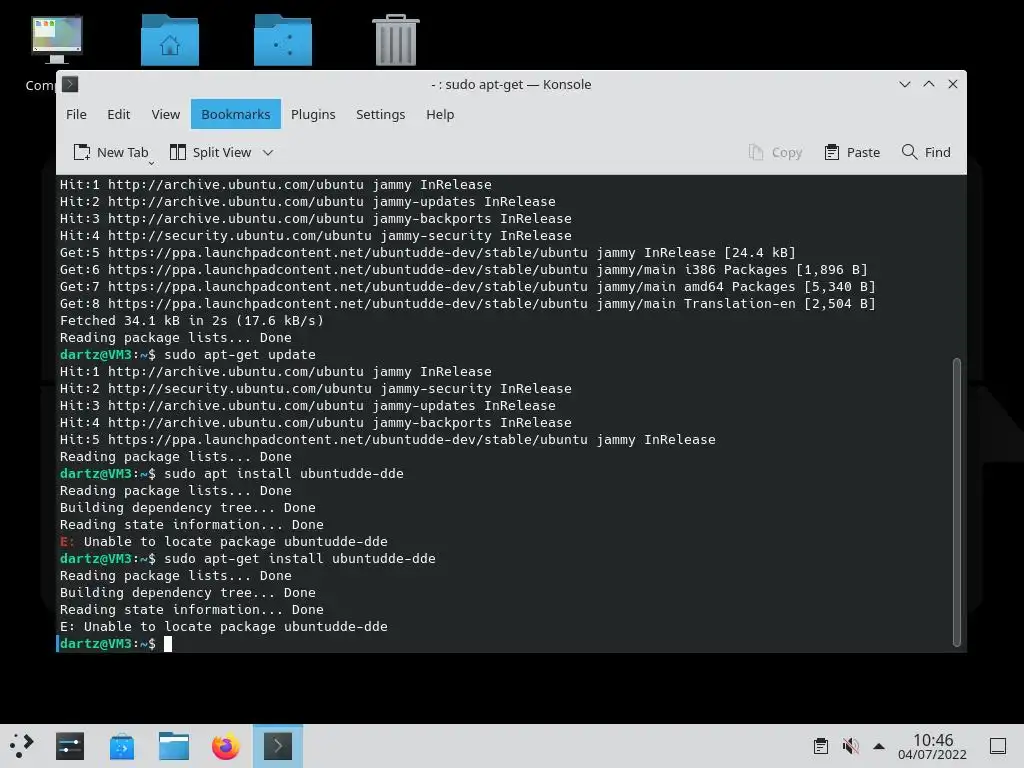This screenshot has width=1024, height=768.
Task: Click the Split View icon
Action: (178, 152)
